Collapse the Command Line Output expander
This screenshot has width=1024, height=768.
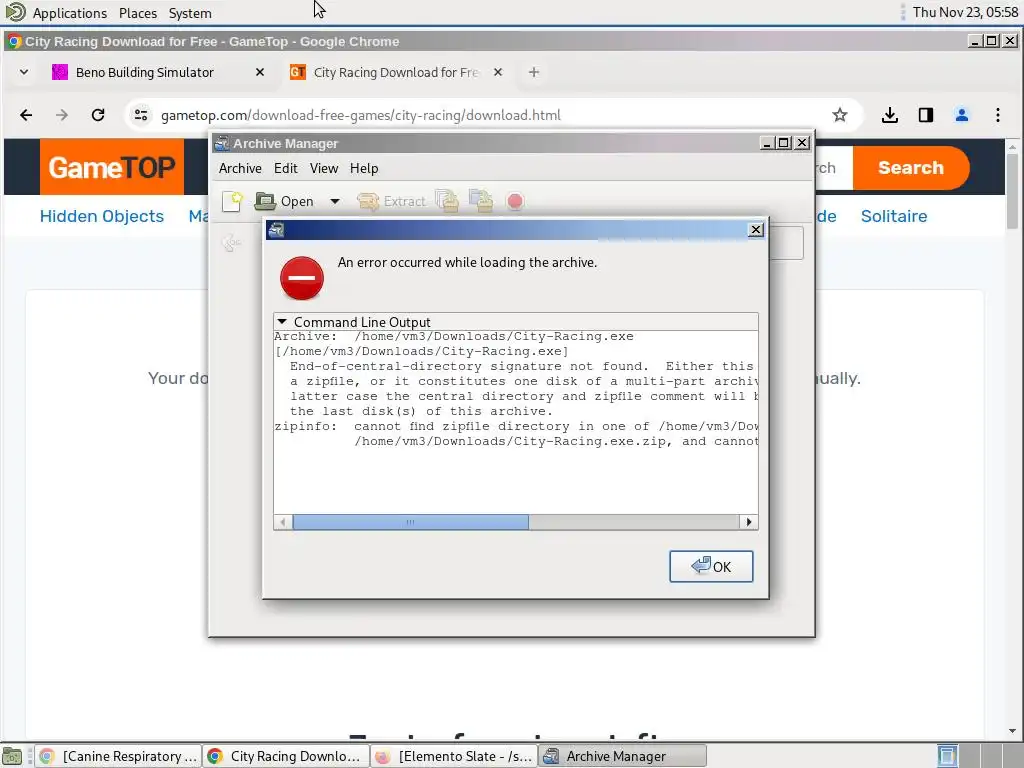click(282, 321)
